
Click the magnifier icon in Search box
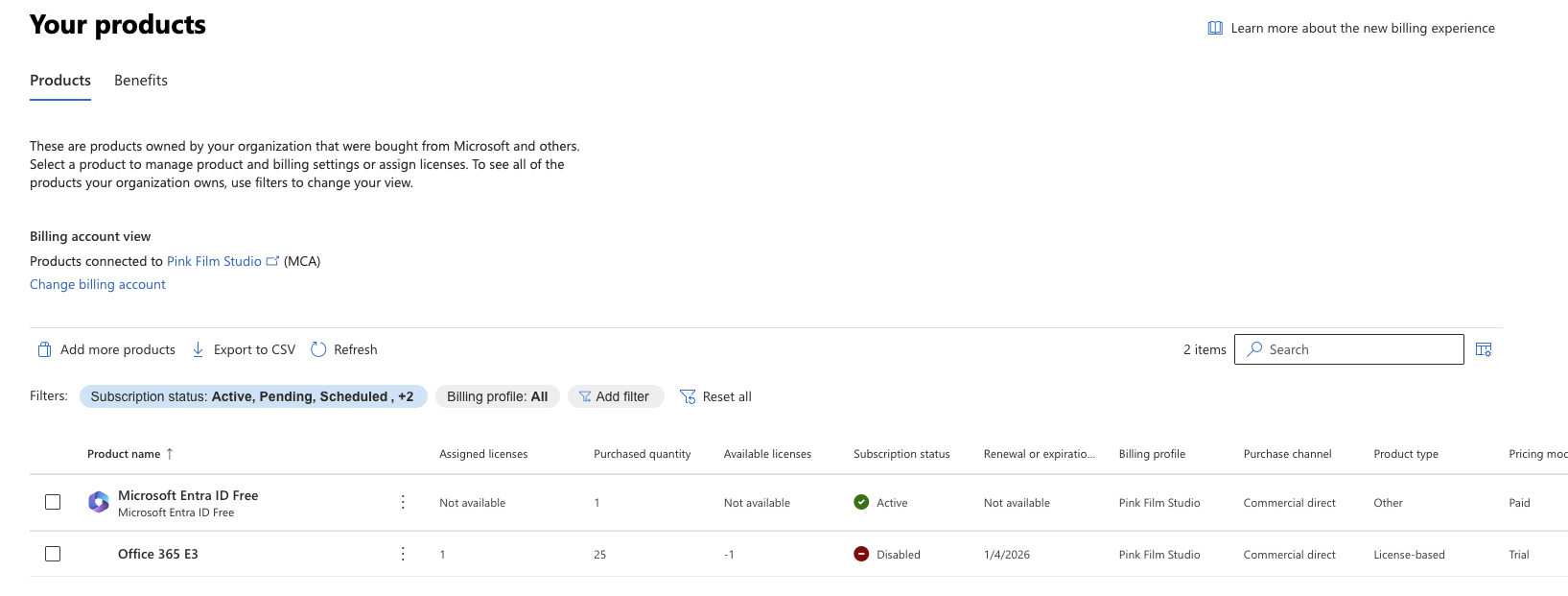coord(1254,349)
